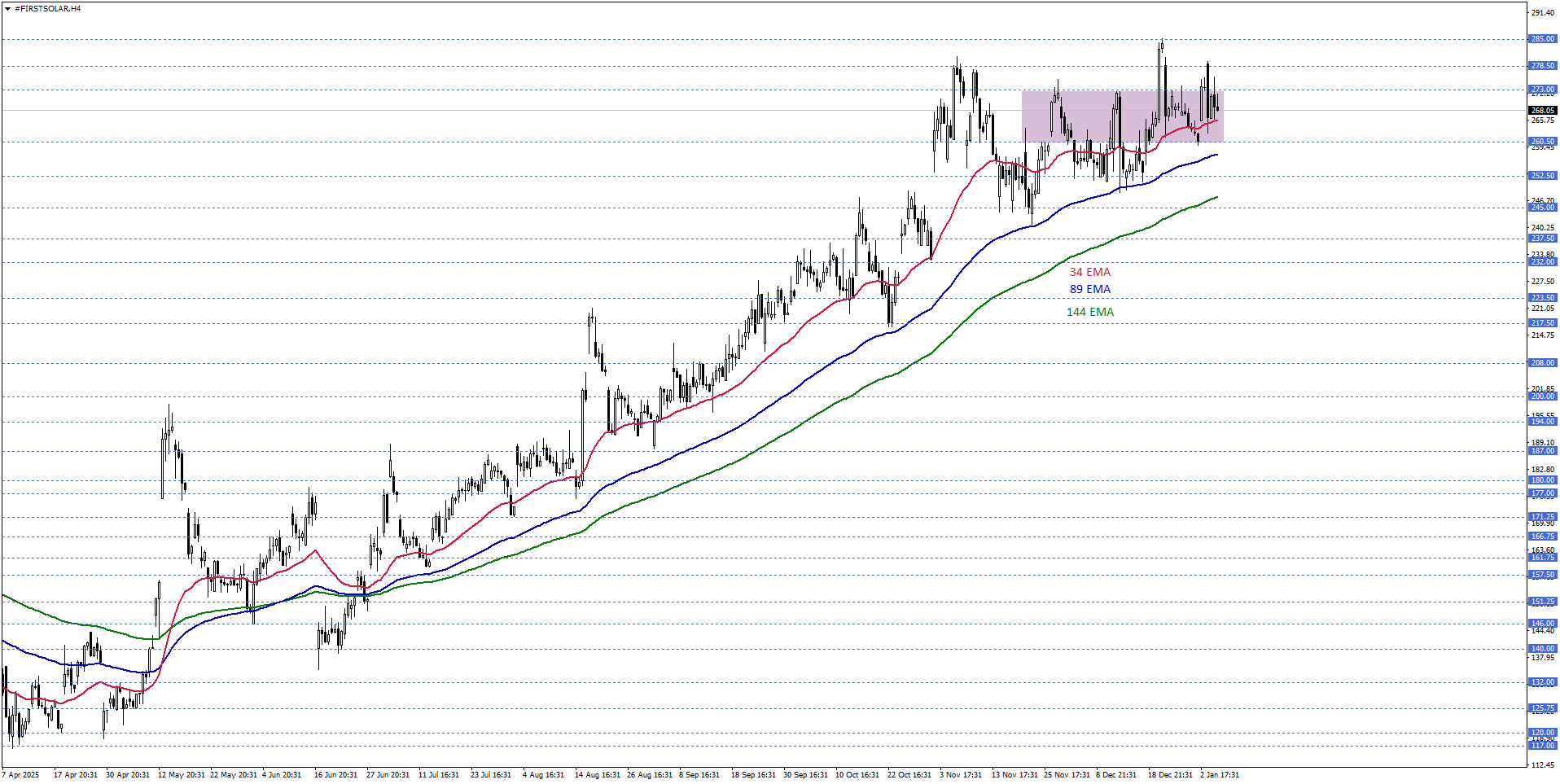Select the 200.00 horizontal level label

tap(1543, 396)
